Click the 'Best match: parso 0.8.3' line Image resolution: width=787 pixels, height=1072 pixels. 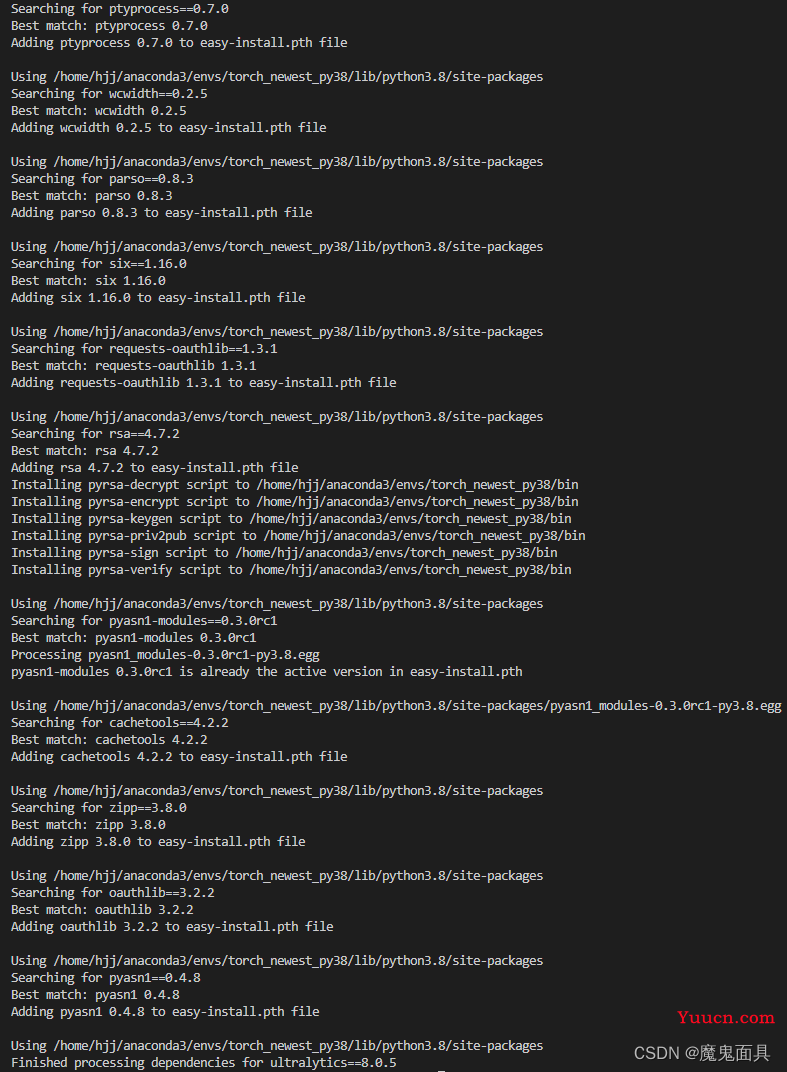92,196
